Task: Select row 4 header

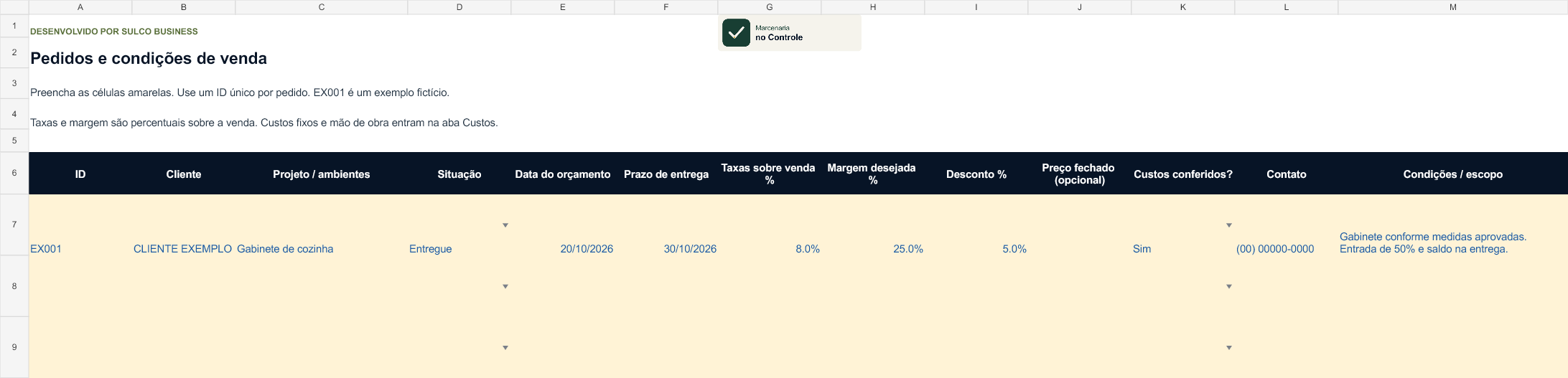Action: pyautogui.click(x=14, y=114)
